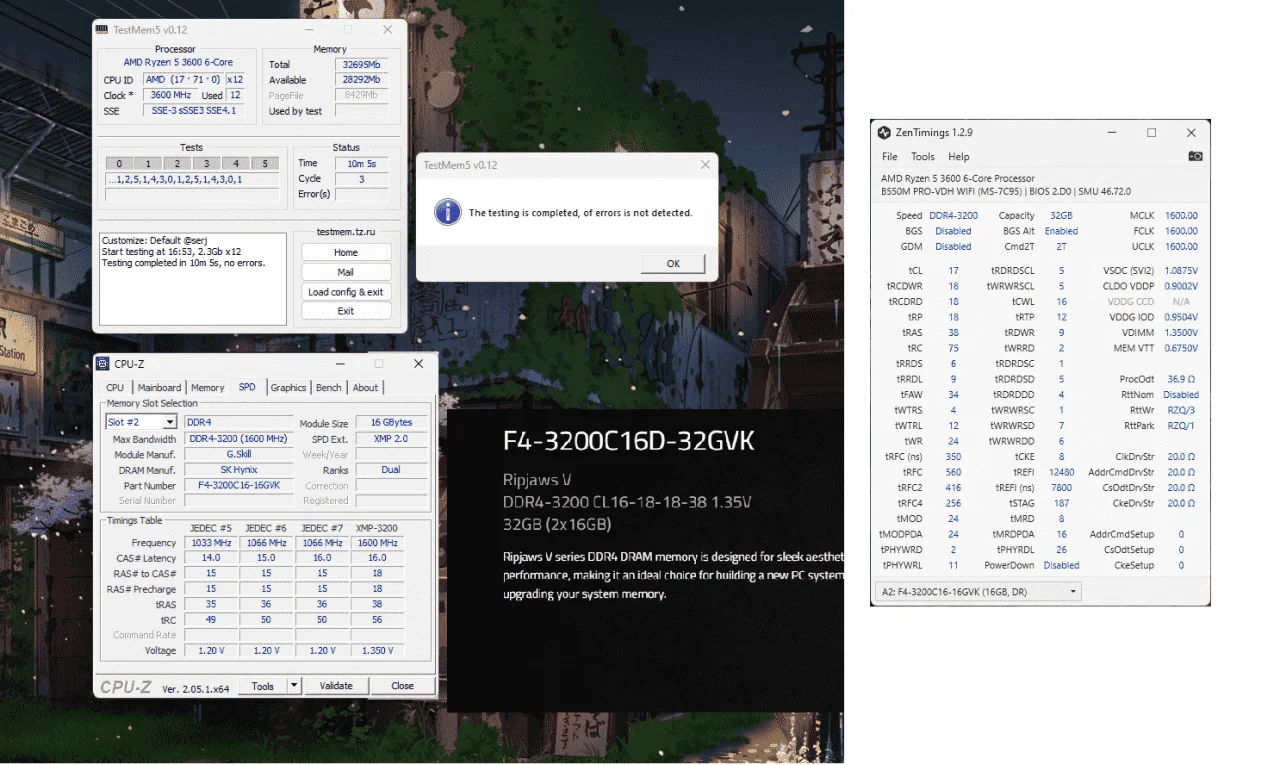
Task: Close the ZenTimings window
Action: (1190, 133)
